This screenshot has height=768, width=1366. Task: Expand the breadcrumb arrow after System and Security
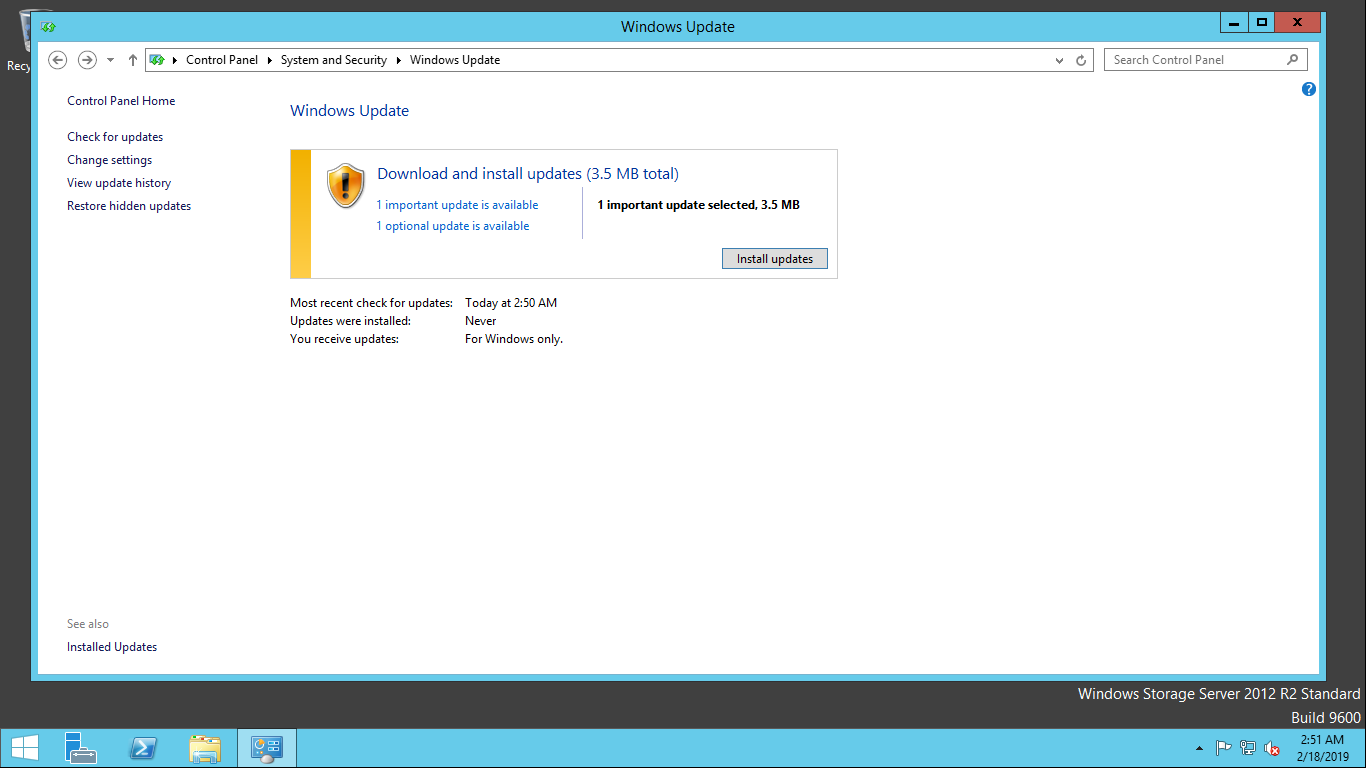click(399, 60)
